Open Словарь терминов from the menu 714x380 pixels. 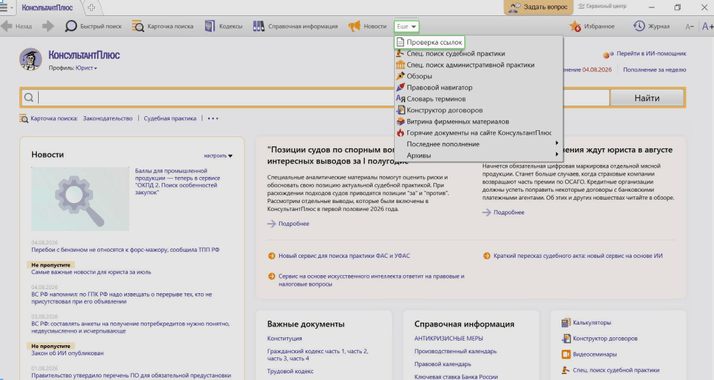pyautogui.click(x=478, y=99)
